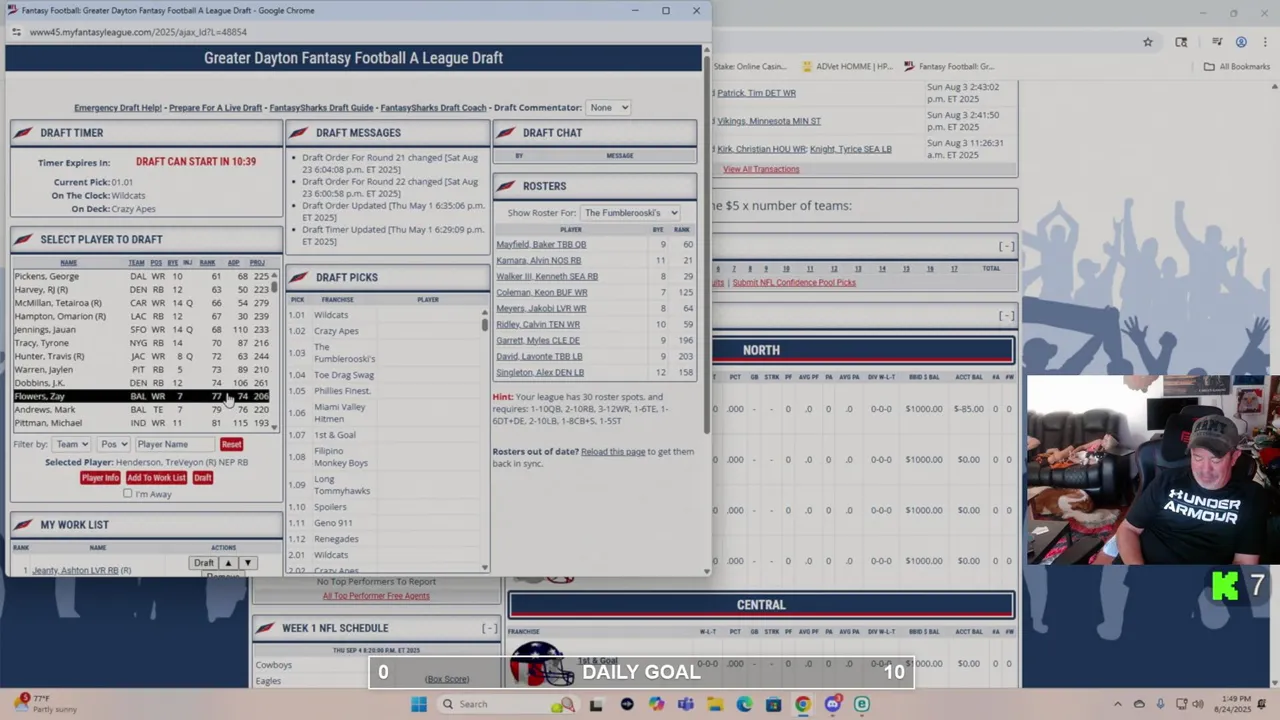Open File Explorer from the taskbar

(x=715, y=704)
